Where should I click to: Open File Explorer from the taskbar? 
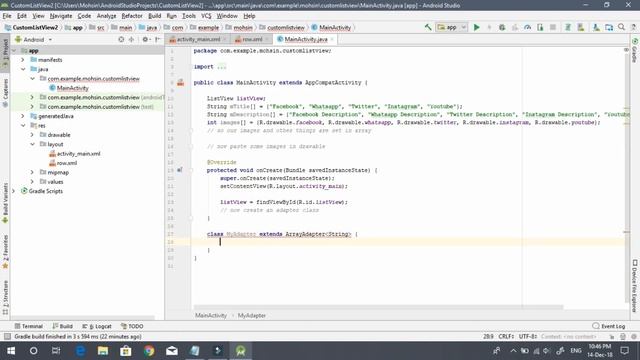click(x=103, y=351)
